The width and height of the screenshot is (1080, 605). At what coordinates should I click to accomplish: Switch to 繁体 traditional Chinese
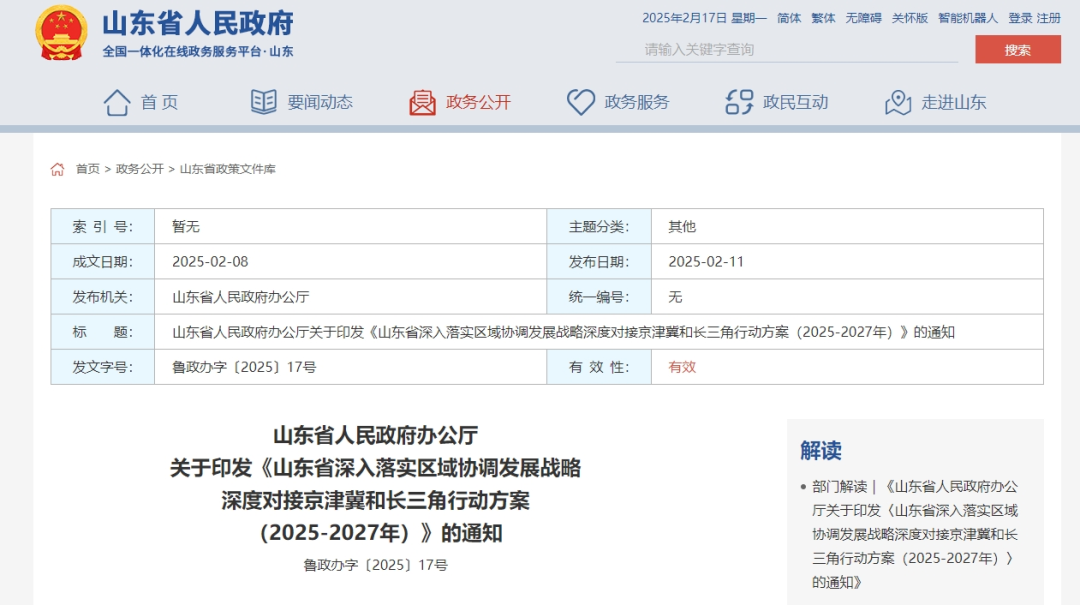[x=823, y=18]
